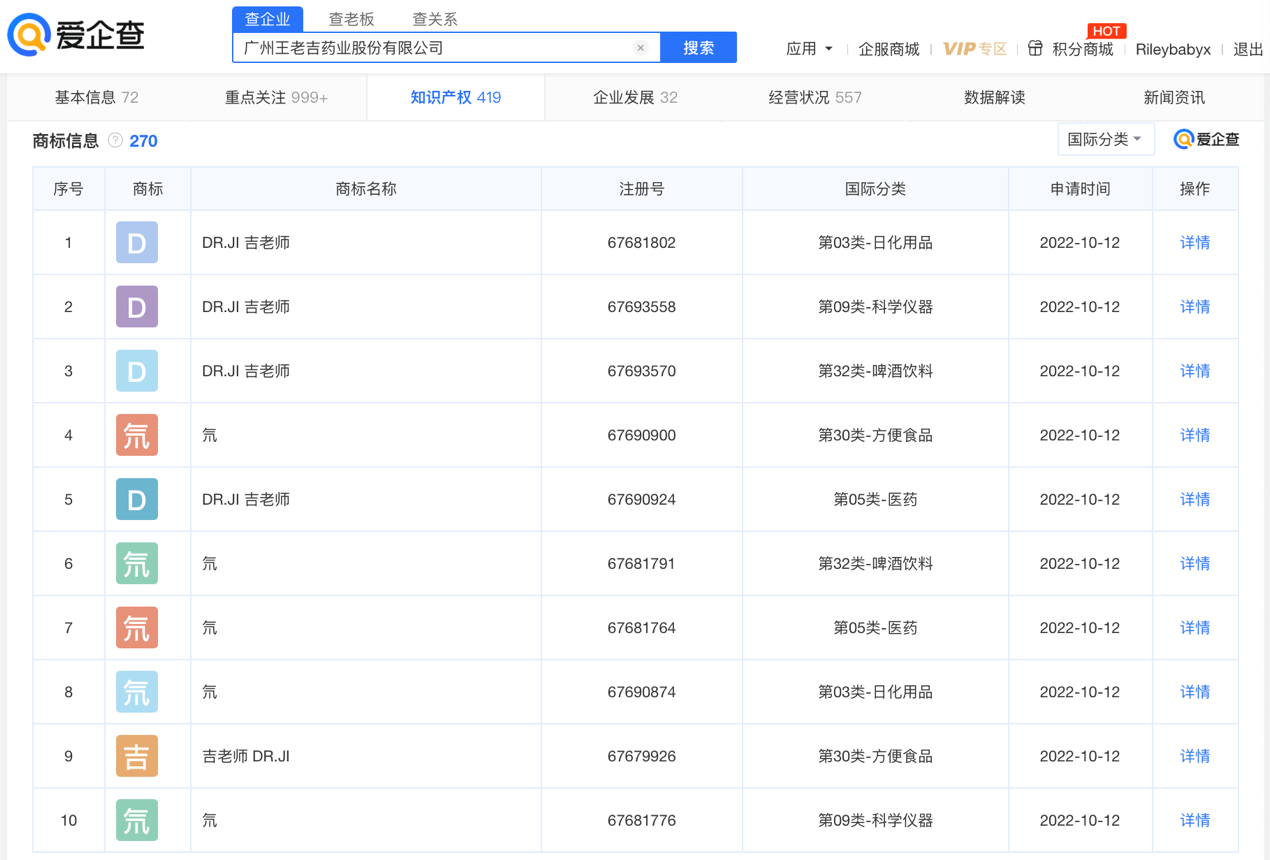Open trademark thumbnail in row 7
This screenshot has width=1270, height=860.
click(137, 628)
